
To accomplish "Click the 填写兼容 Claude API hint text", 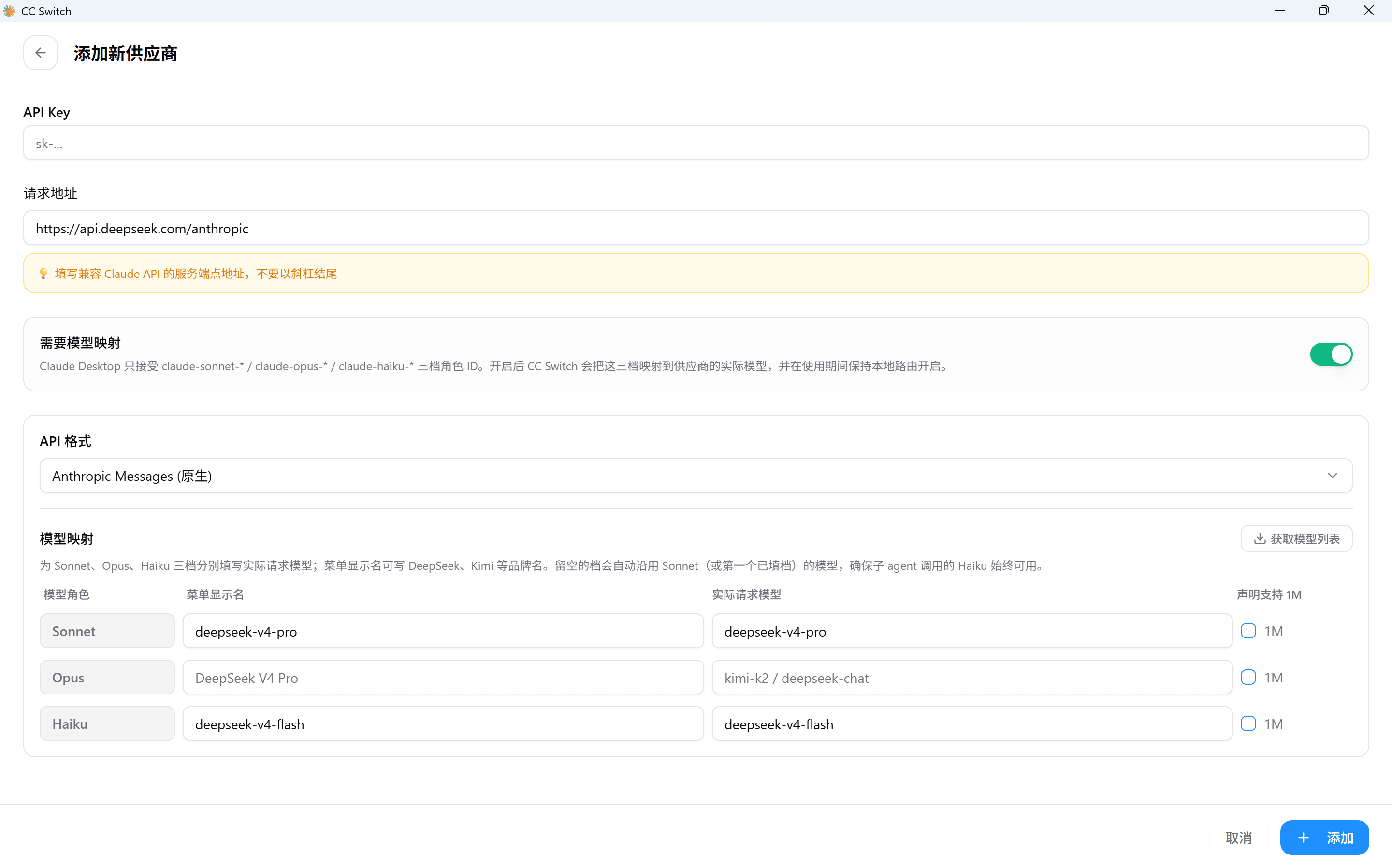I will tap(196, 274).
